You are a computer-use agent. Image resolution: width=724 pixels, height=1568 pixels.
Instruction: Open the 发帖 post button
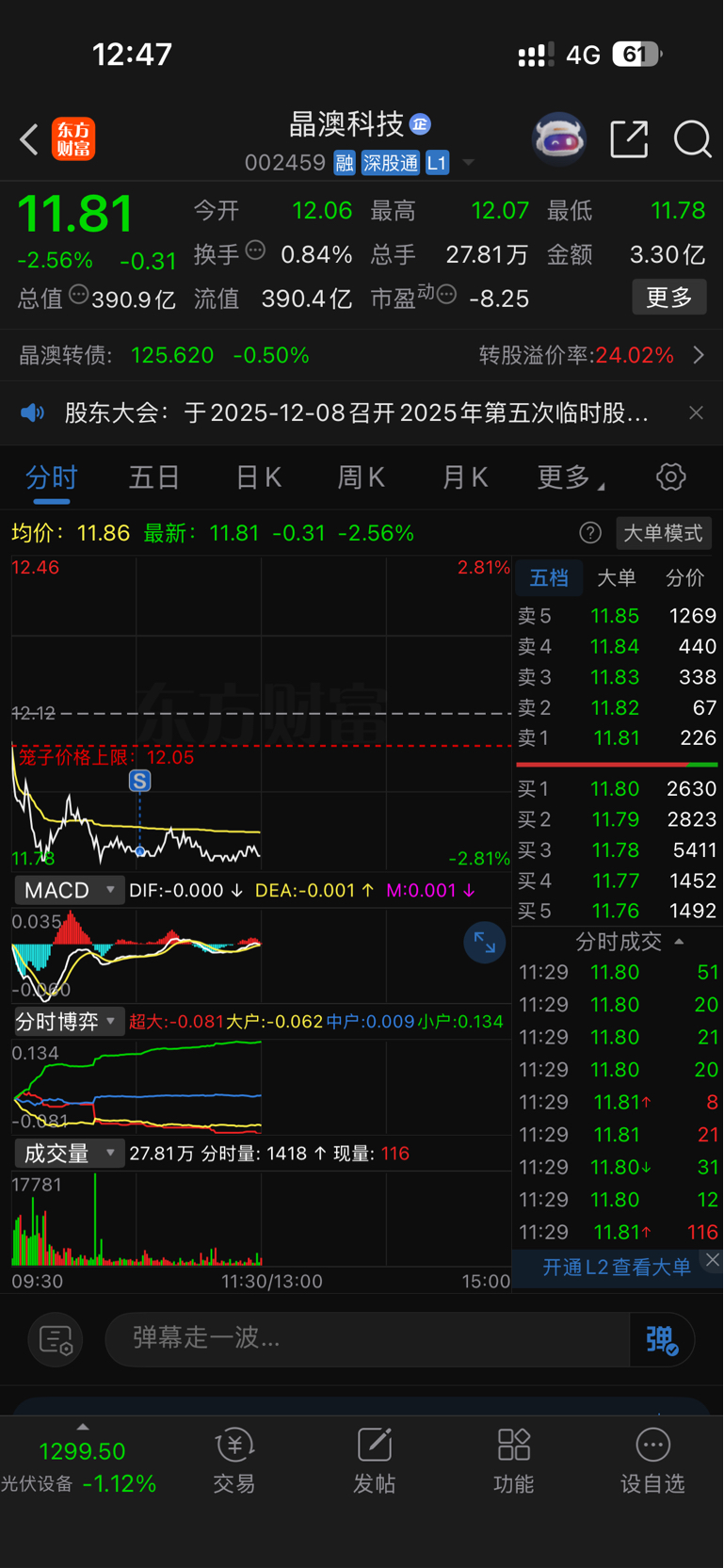click(374, 1463)
